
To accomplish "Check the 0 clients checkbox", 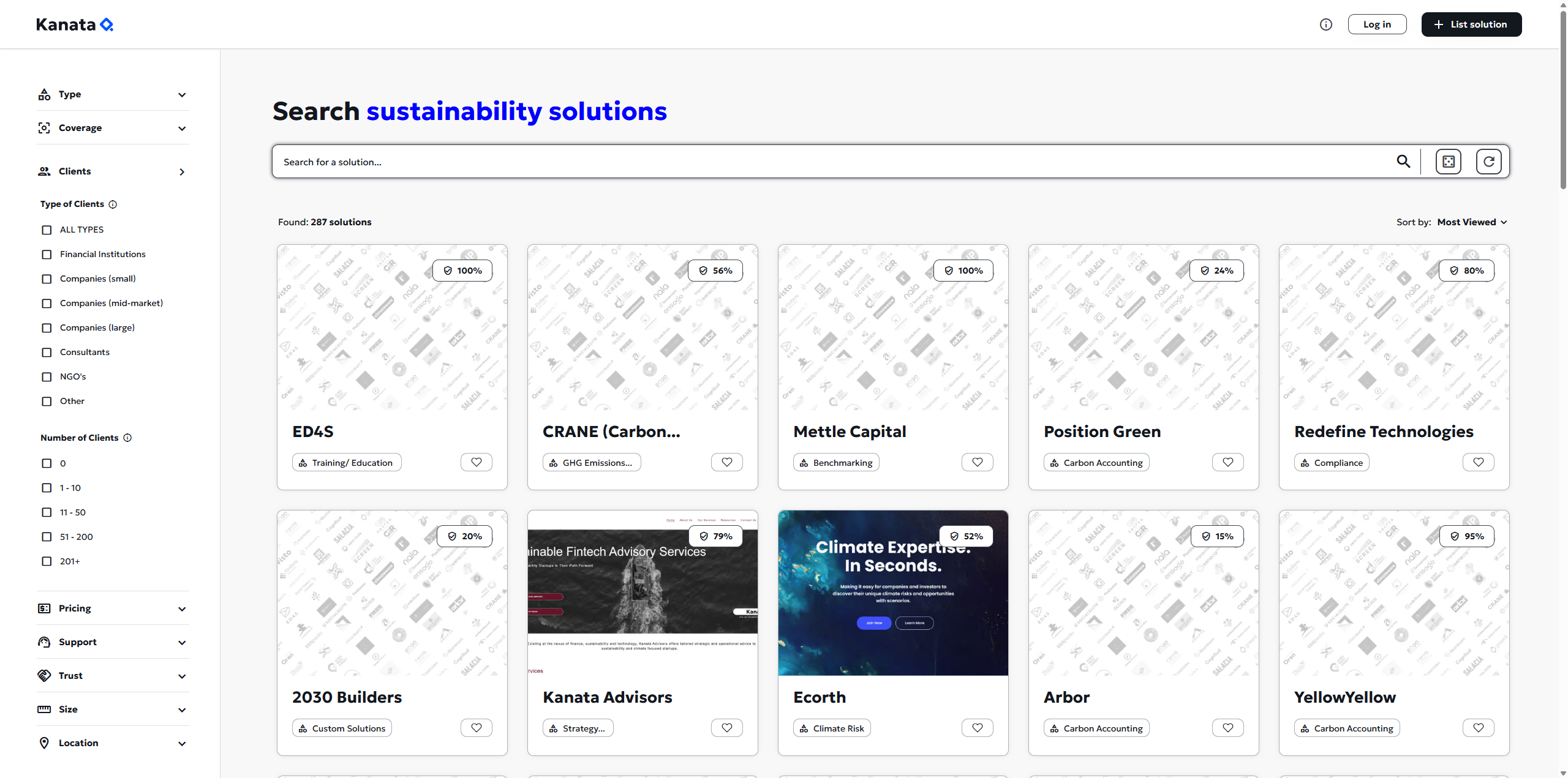I will (47, 463).
